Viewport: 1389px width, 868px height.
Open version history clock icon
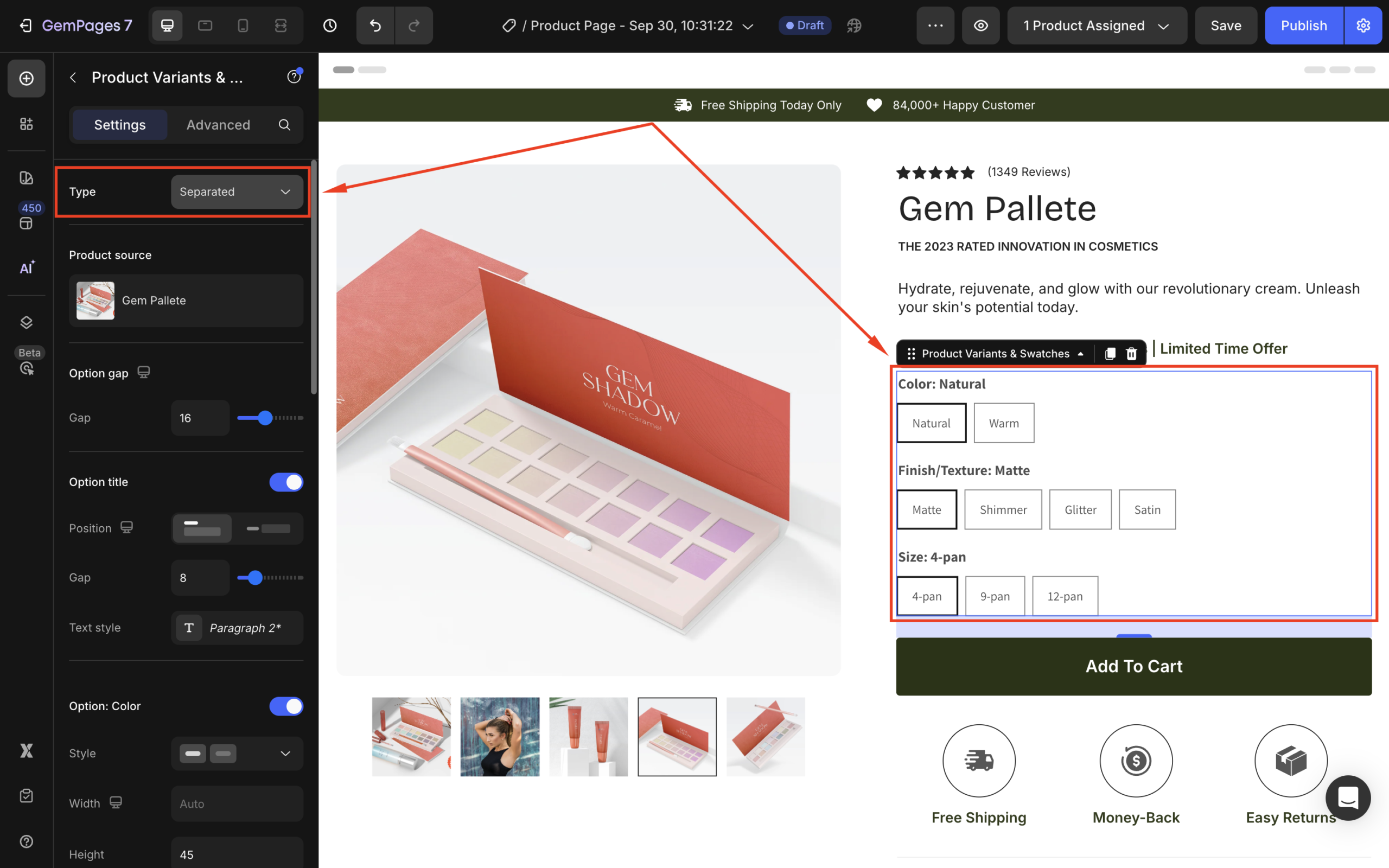pyautogui.click(x=330, y=25)
